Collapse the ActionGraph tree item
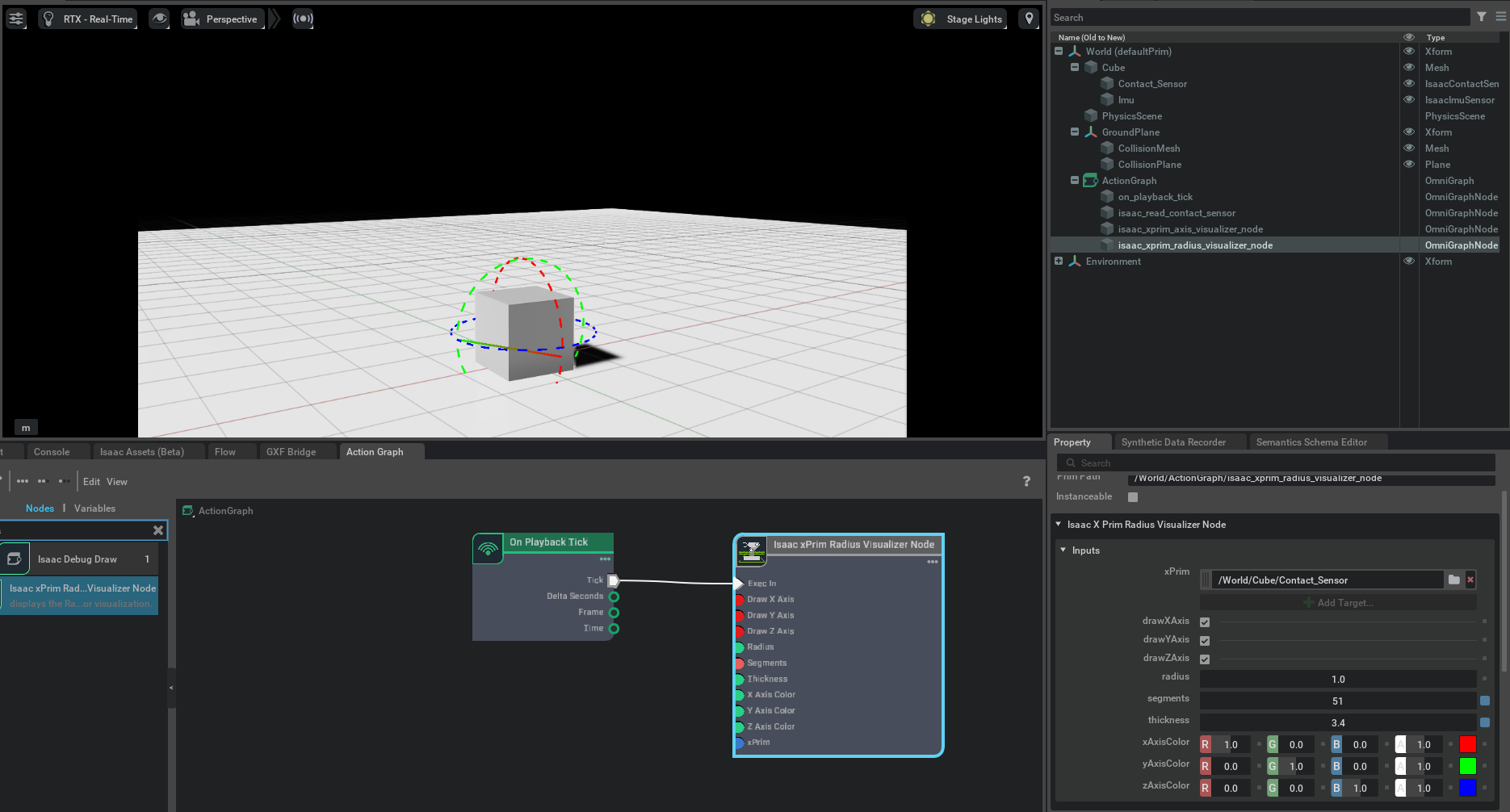This screenshot has width=1510, height=812. point(1075,181)
